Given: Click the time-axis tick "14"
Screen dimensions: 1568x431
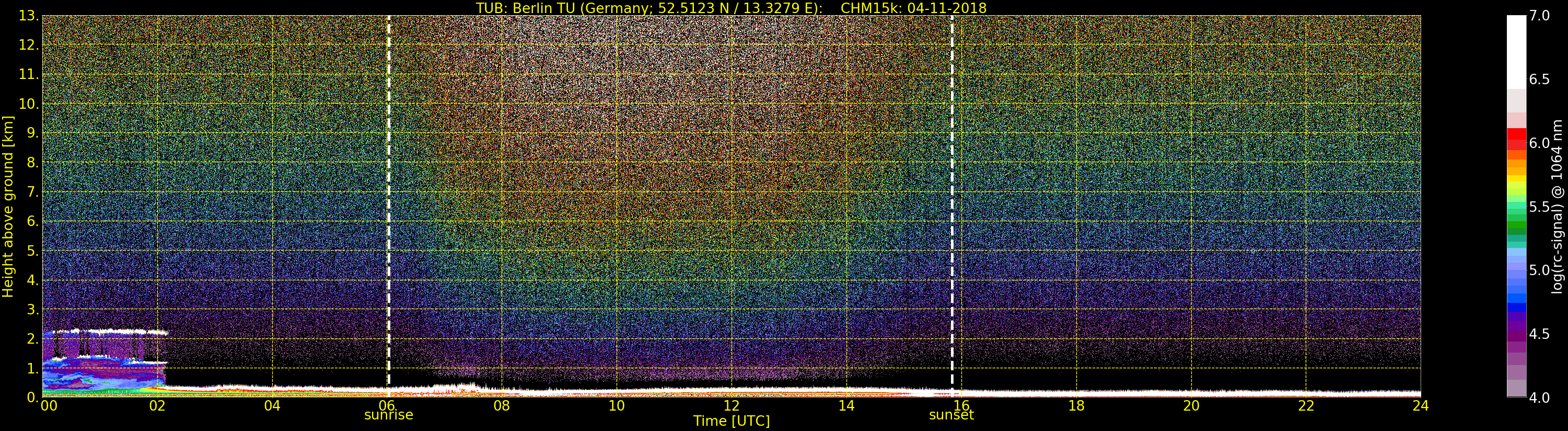Looking at the screenshot, I should point(846,405).
